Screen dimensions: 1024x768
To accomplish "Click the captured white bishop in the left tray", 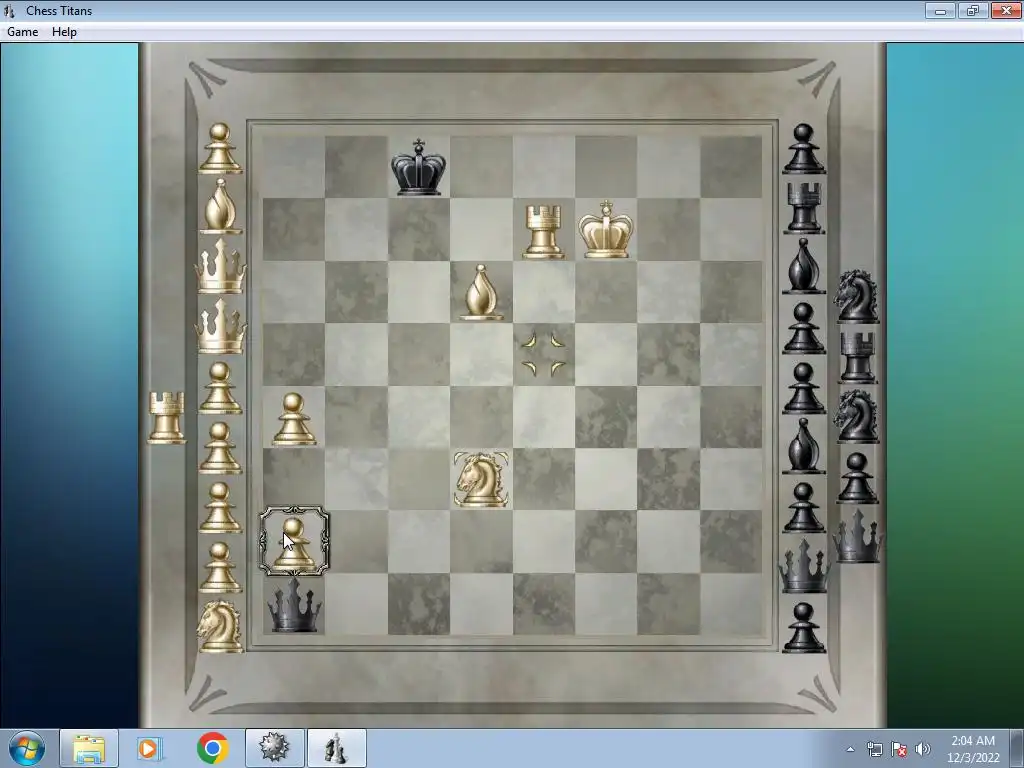I will 220,206.
